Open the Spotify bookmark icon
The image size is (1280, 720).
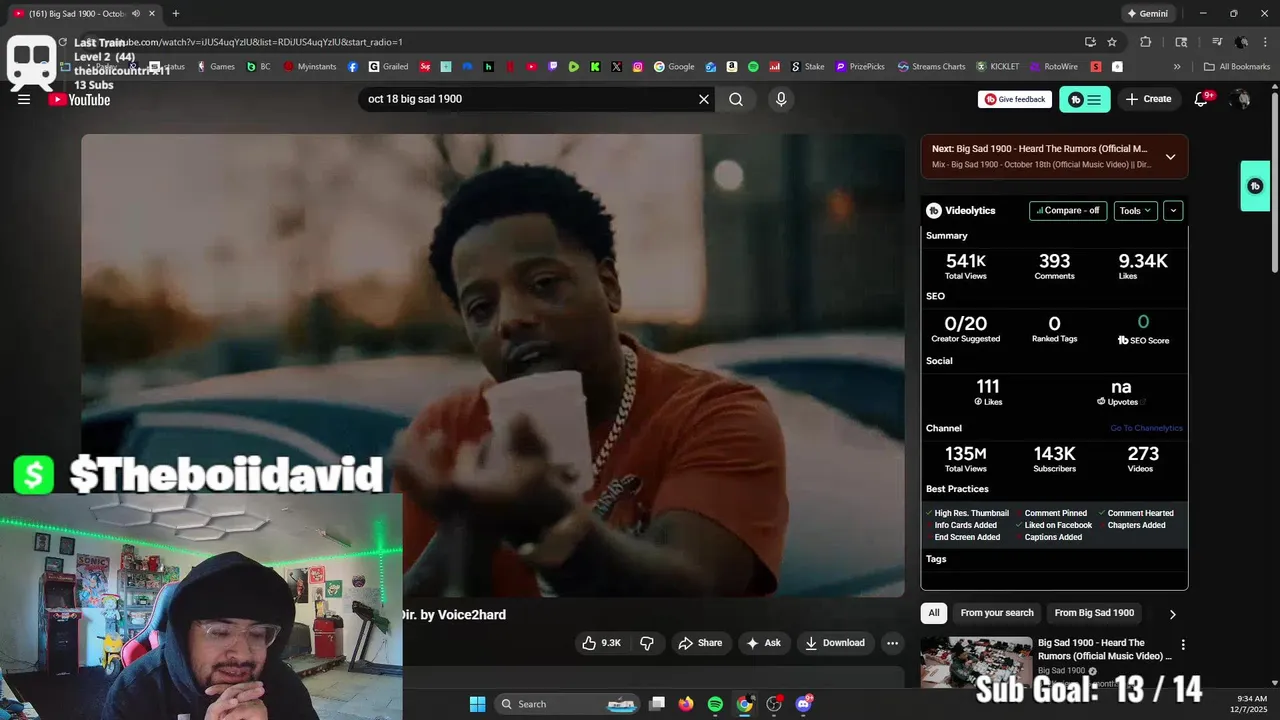tap(753, 67)
